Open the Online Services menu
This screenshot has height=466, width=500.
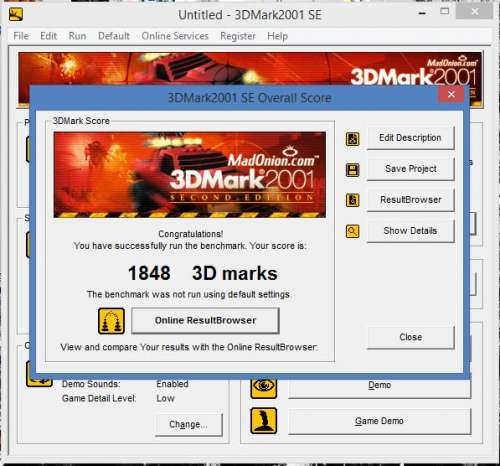click(175, 36)
